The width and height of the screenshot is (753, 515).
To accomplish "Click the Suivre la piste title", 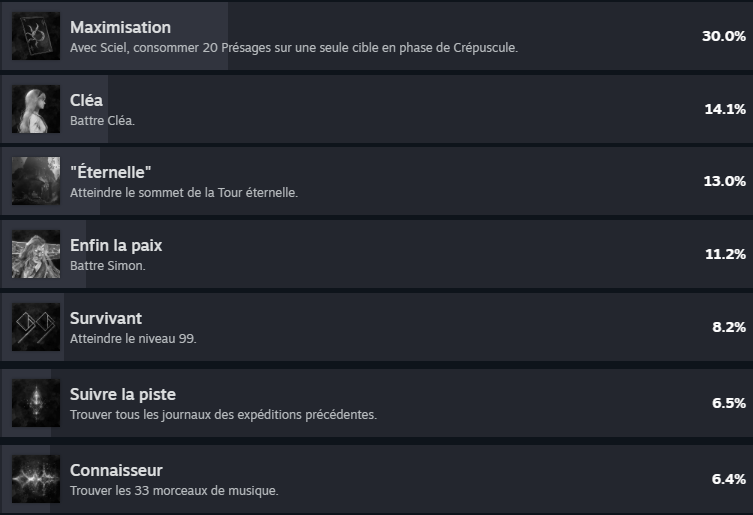I will pos(123,394).
